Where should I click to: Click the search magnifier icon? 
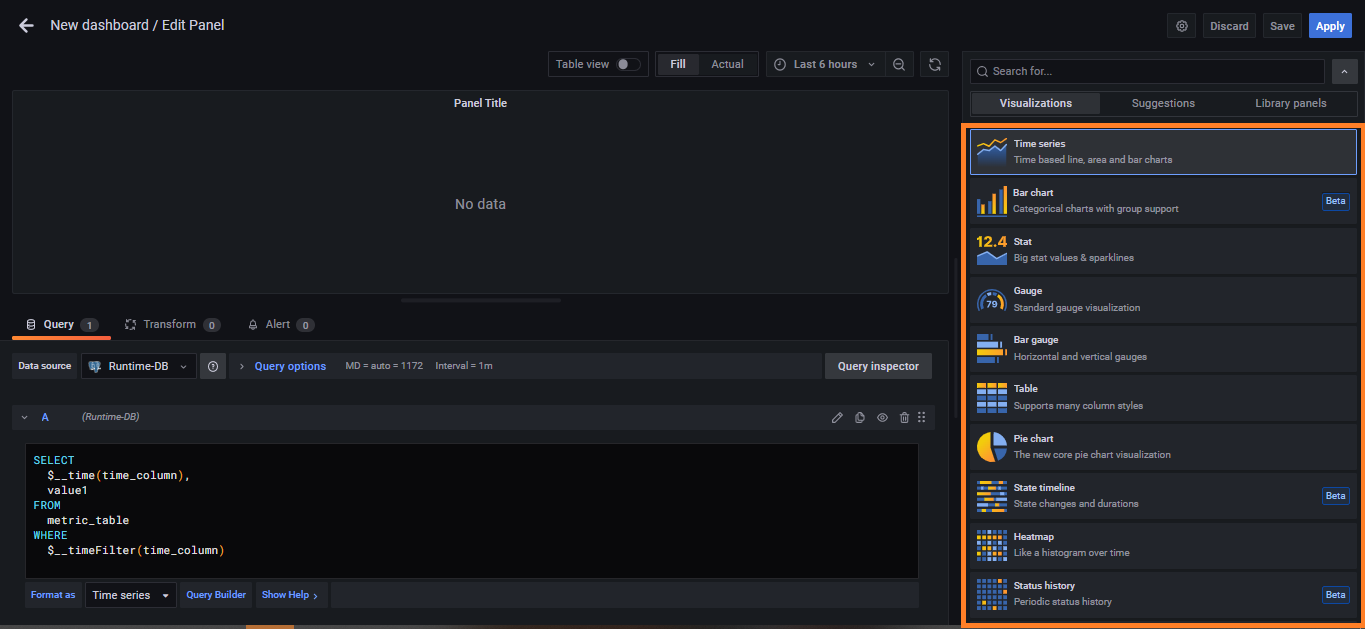coord(984,71)
